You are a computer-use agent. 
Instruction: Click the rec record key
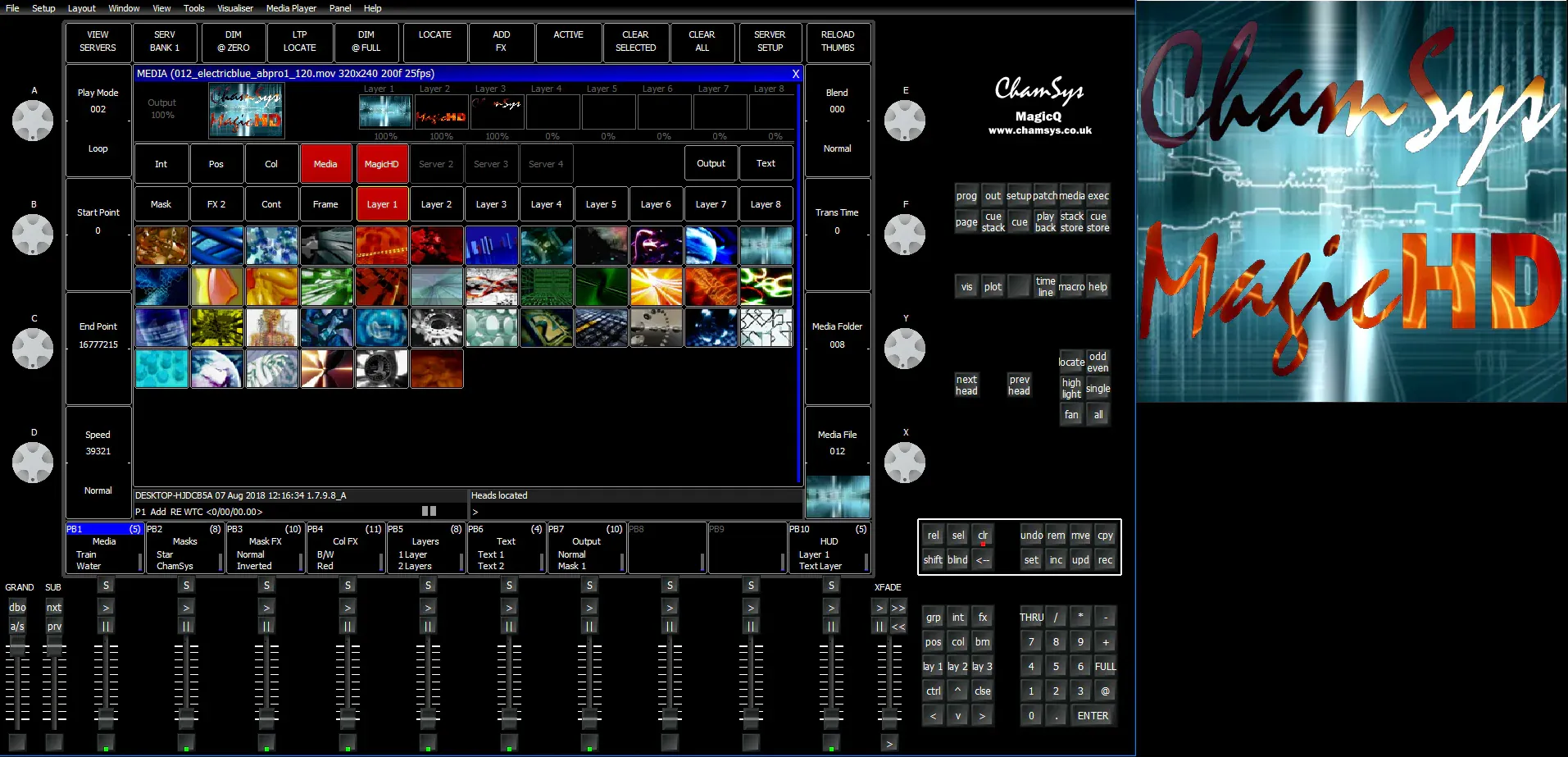tap(1105, 560)
